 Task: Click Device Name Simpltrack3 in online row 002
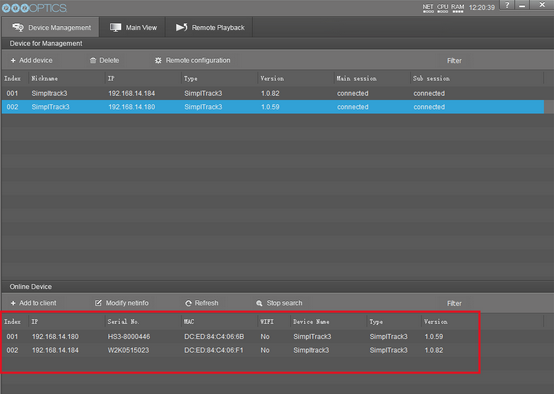[311, 350]
